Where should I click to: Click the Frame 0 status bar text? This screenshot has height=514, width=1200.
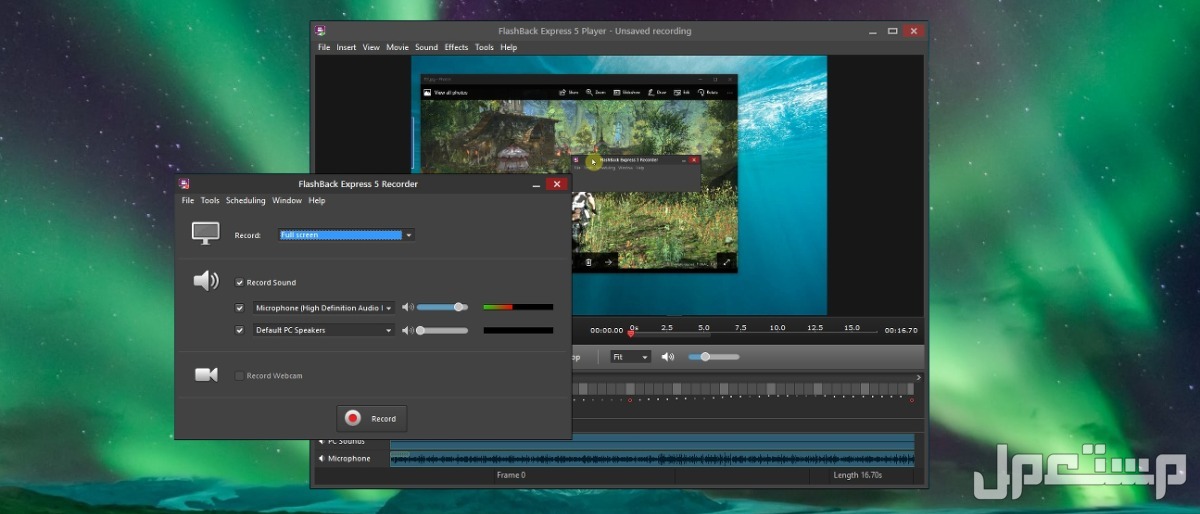point(510,476)
